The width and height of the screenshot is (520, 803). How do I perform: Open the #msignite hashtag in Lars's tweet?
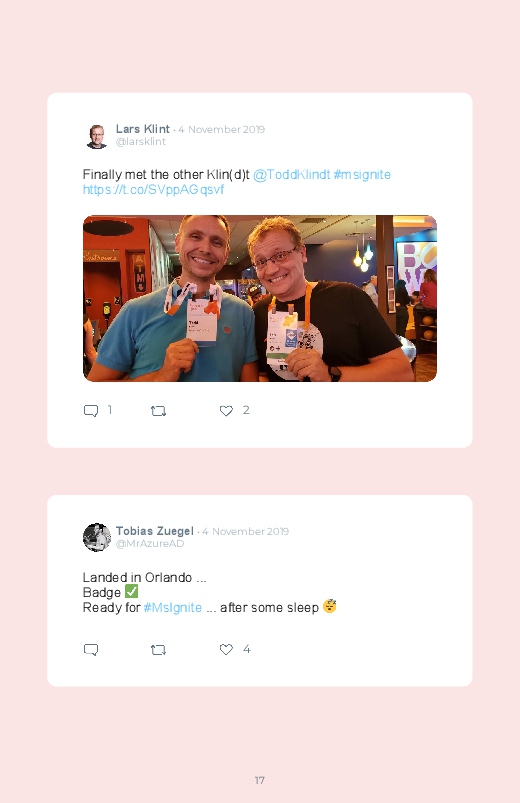click(362, 175)
